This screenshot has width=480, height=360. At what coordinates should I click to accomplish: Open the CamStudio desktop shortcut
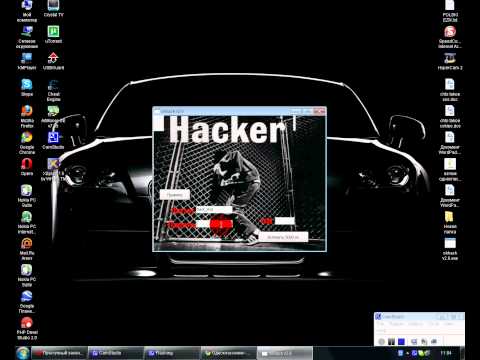coord(53,140)
